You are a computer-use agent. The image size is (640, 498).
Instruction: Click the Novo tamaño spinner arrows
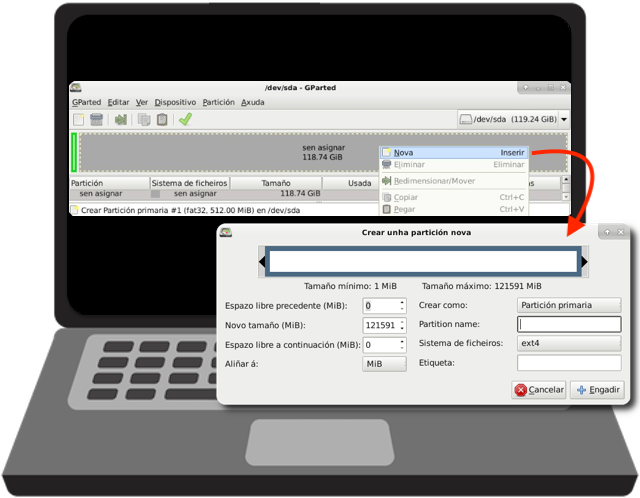point(402,325)
